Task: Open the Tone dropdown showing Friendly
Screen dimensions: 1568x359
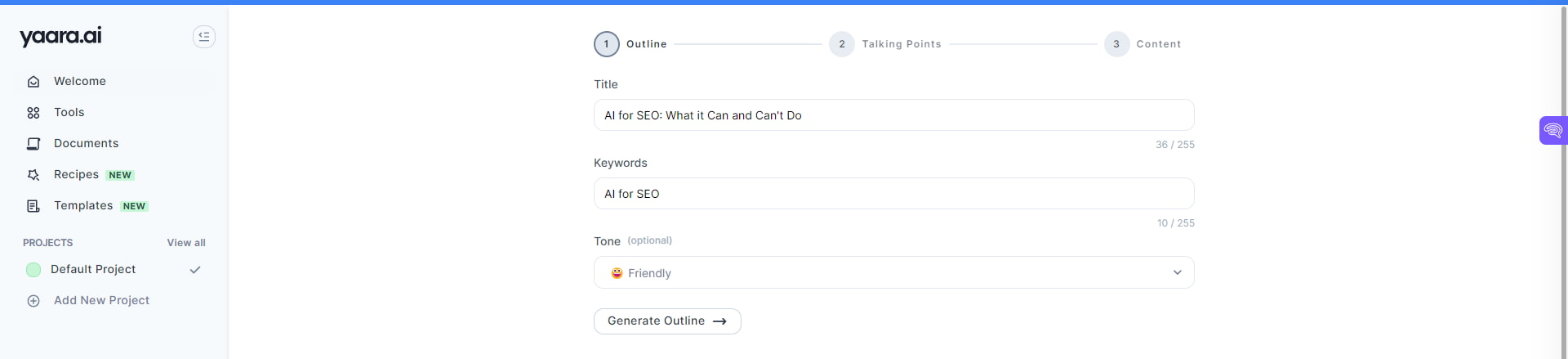Action: tap(893, 273)
